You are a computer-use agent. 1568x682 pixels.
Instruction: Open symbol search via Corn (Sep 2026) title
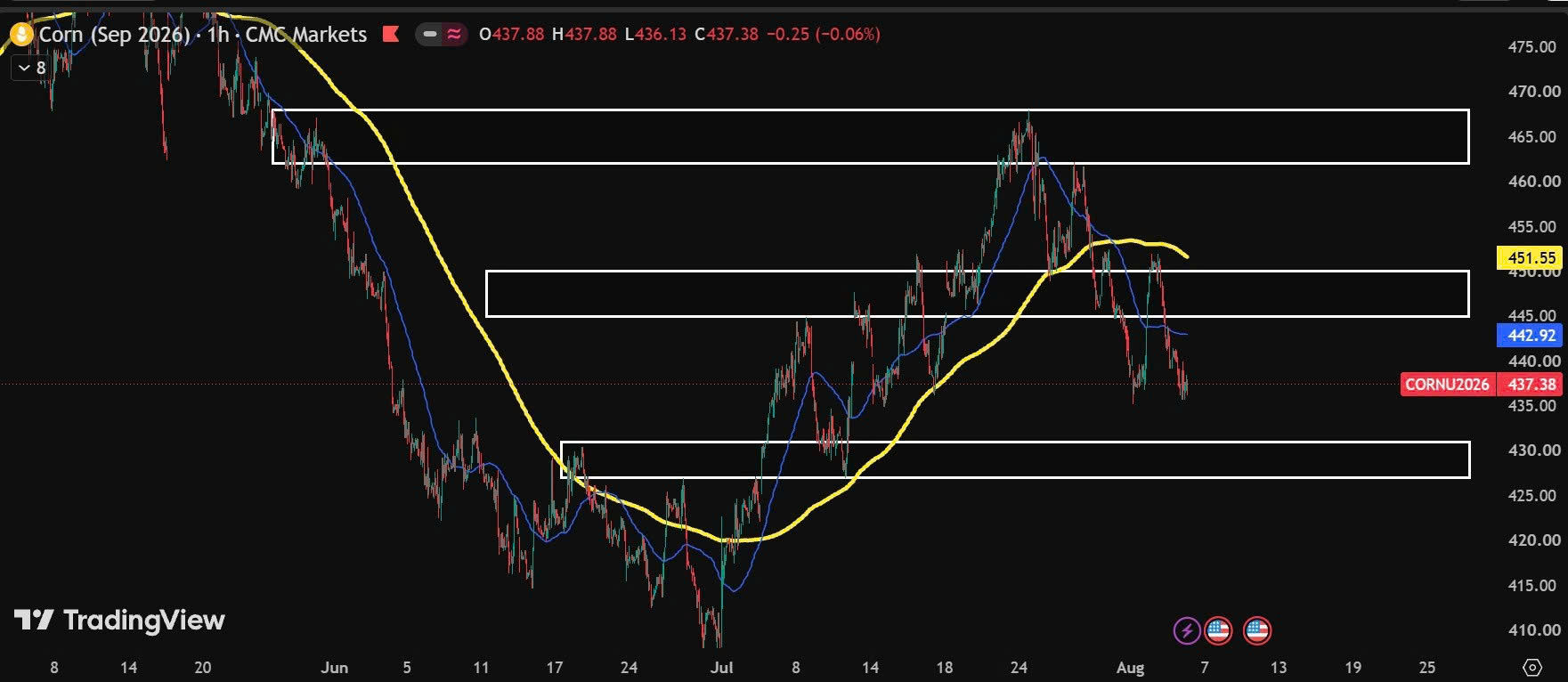tap(115, 35)
